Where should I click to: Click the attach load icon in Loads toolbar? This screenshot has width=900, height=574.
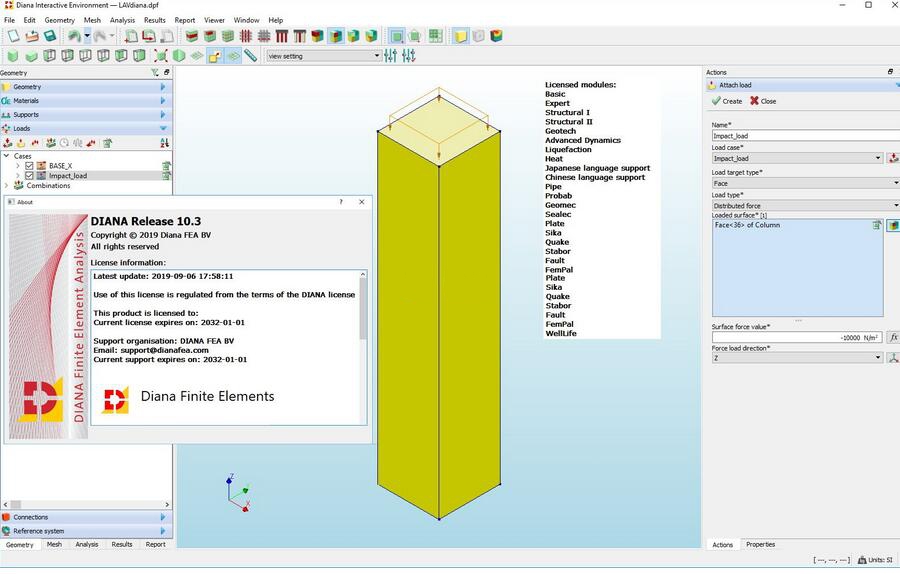tap(21, 143)
